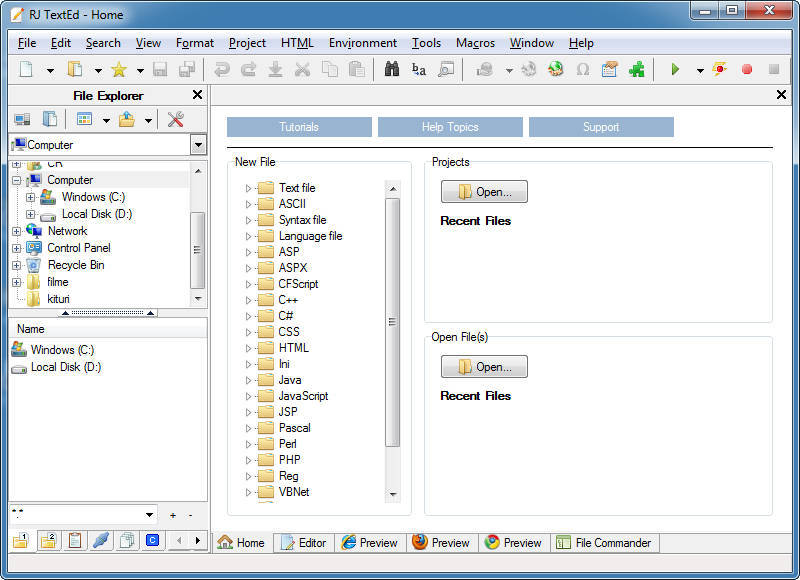This screenshot has width=800, height=580.
Task: Open the dropdown arrow next to Run
Action: tap(700, 70)
